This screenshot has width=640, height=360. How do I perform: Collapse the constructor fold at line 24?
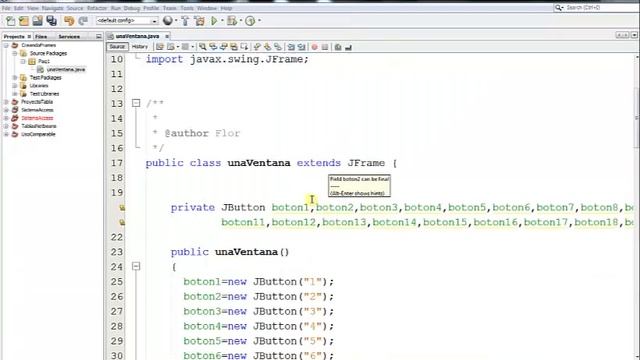coord(136,267)
